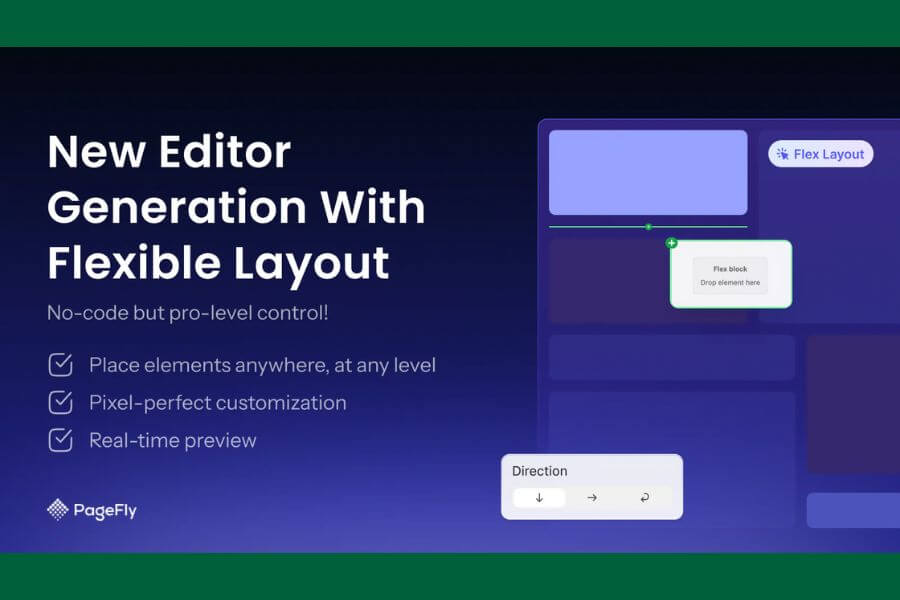This screenshot has width=900, height=600.
Task: Click the 'No-code but pro-level control!' subtitle
Action: (x=187, y=313)
